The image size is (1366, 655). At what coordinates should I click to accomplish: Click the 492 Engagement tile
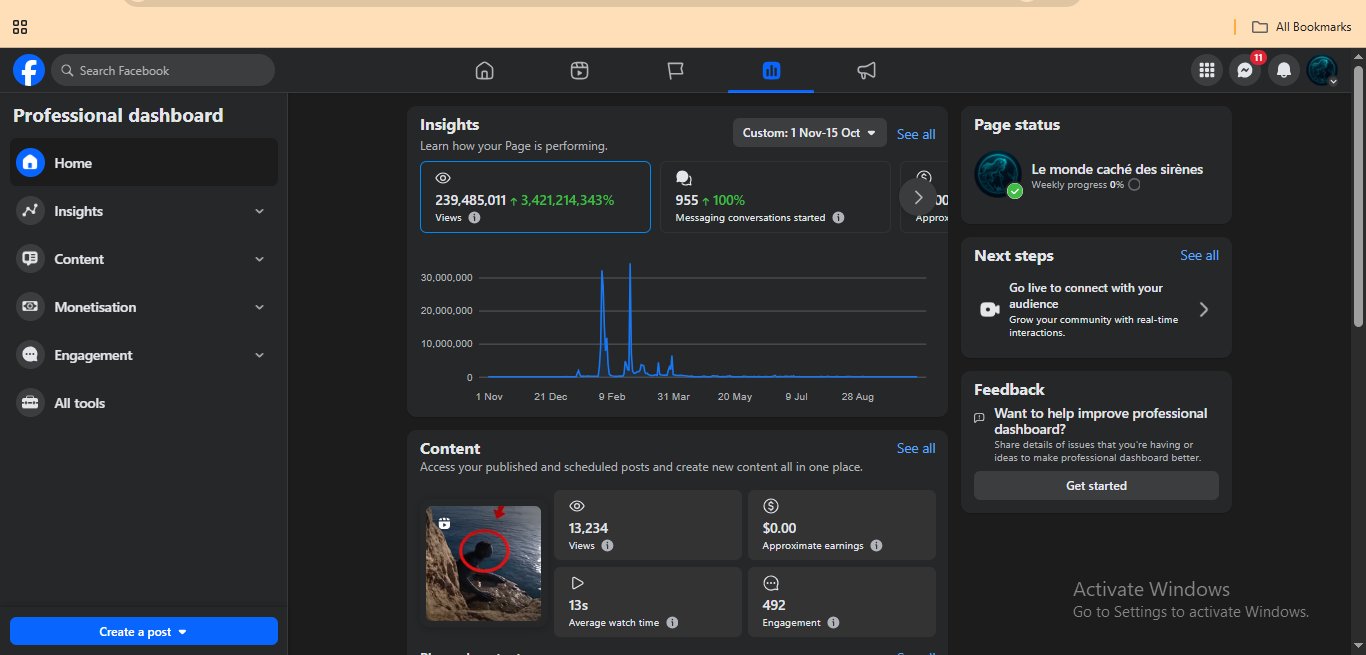[842, 601]
